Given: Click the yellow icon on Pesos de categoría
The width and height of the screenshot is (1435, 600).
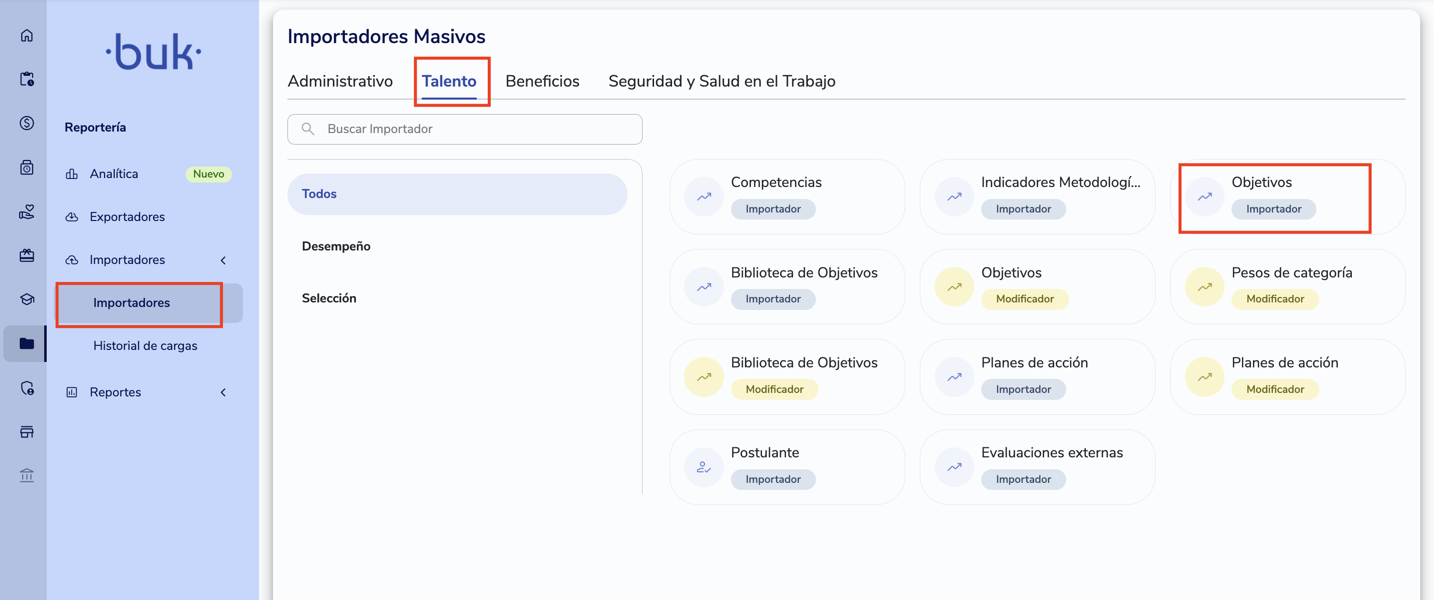Looking at the screenshot, I should (x=1205, y=287).
